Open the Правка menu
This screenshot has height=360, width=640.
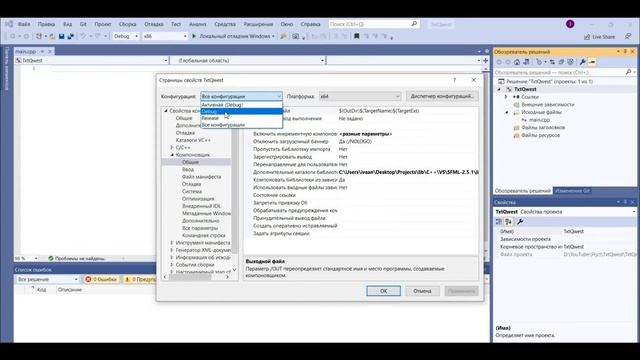click(46, 24)
